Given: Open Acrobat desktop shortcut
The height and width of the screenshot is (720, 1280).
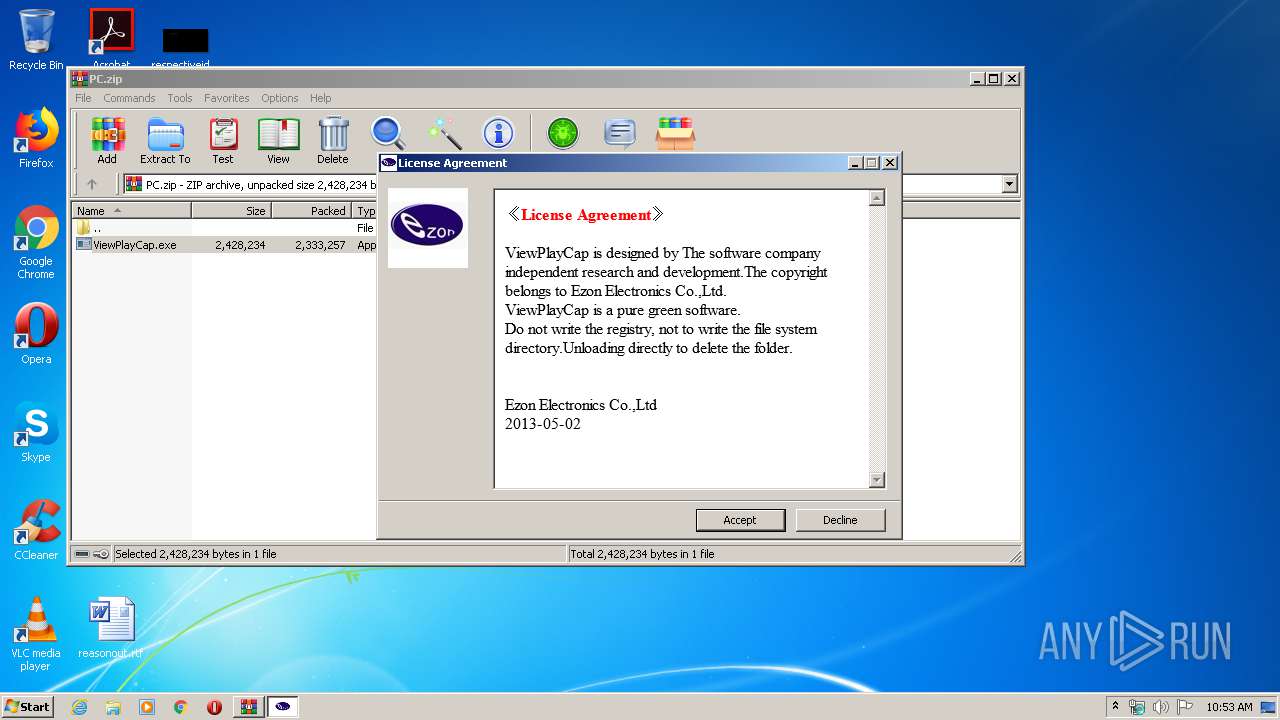Looking at the screenshot, I should coord(112,38).
